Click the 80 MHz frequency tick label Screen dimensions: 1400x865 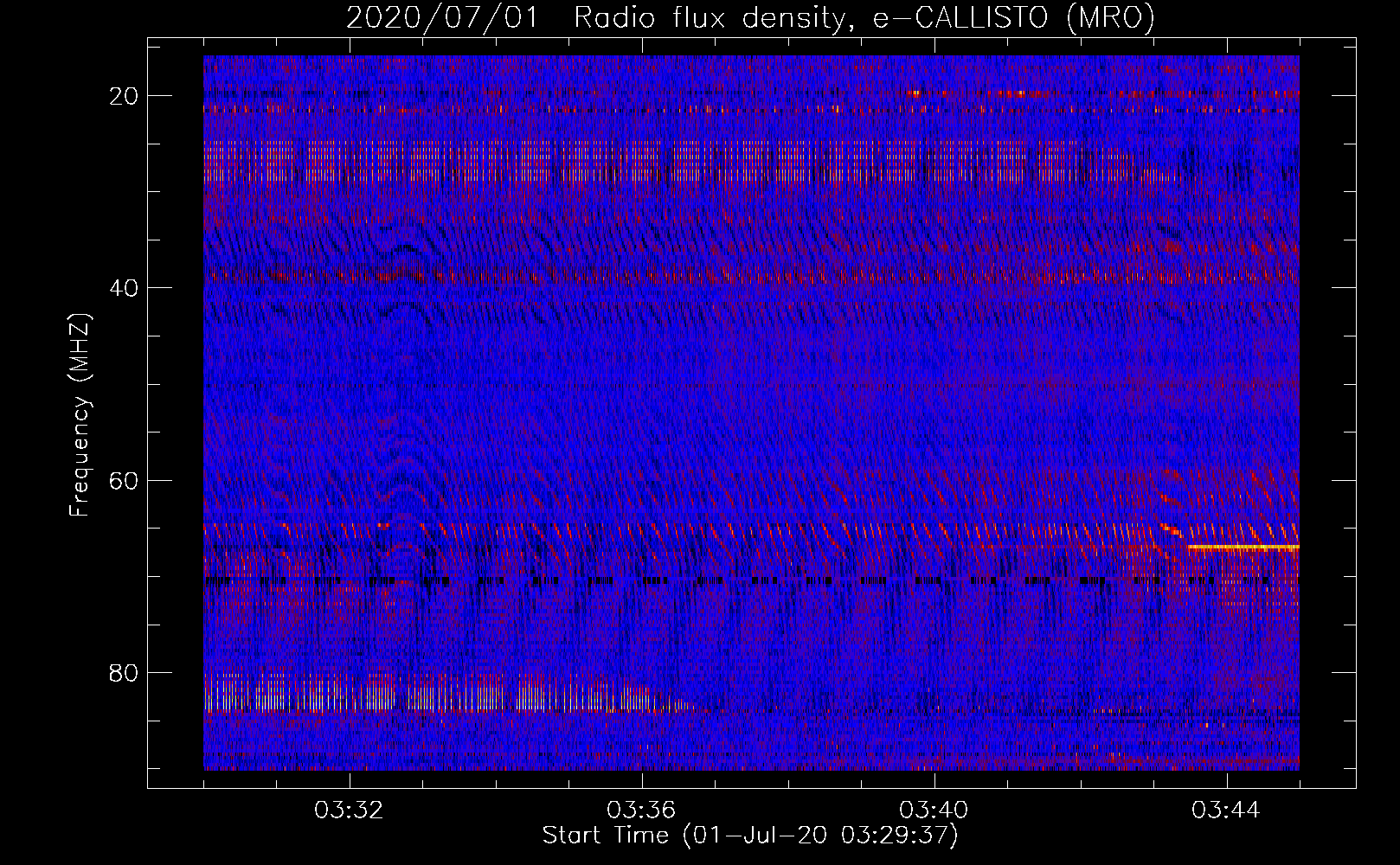coord(125,673)
